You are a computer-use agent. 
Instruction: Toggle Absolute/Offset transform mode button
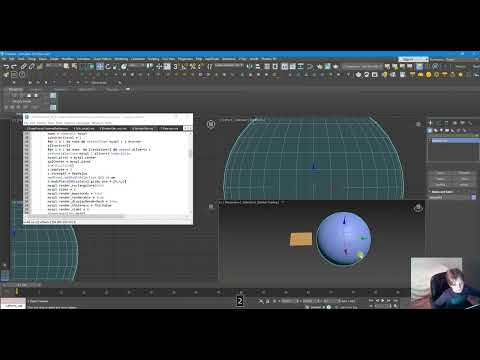[x=274, y=301]
